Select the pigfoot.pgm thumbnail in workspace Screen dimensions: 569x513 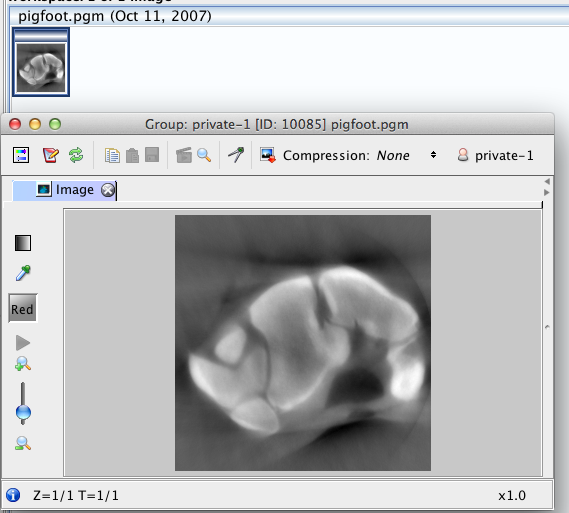(x=41, y=62)
